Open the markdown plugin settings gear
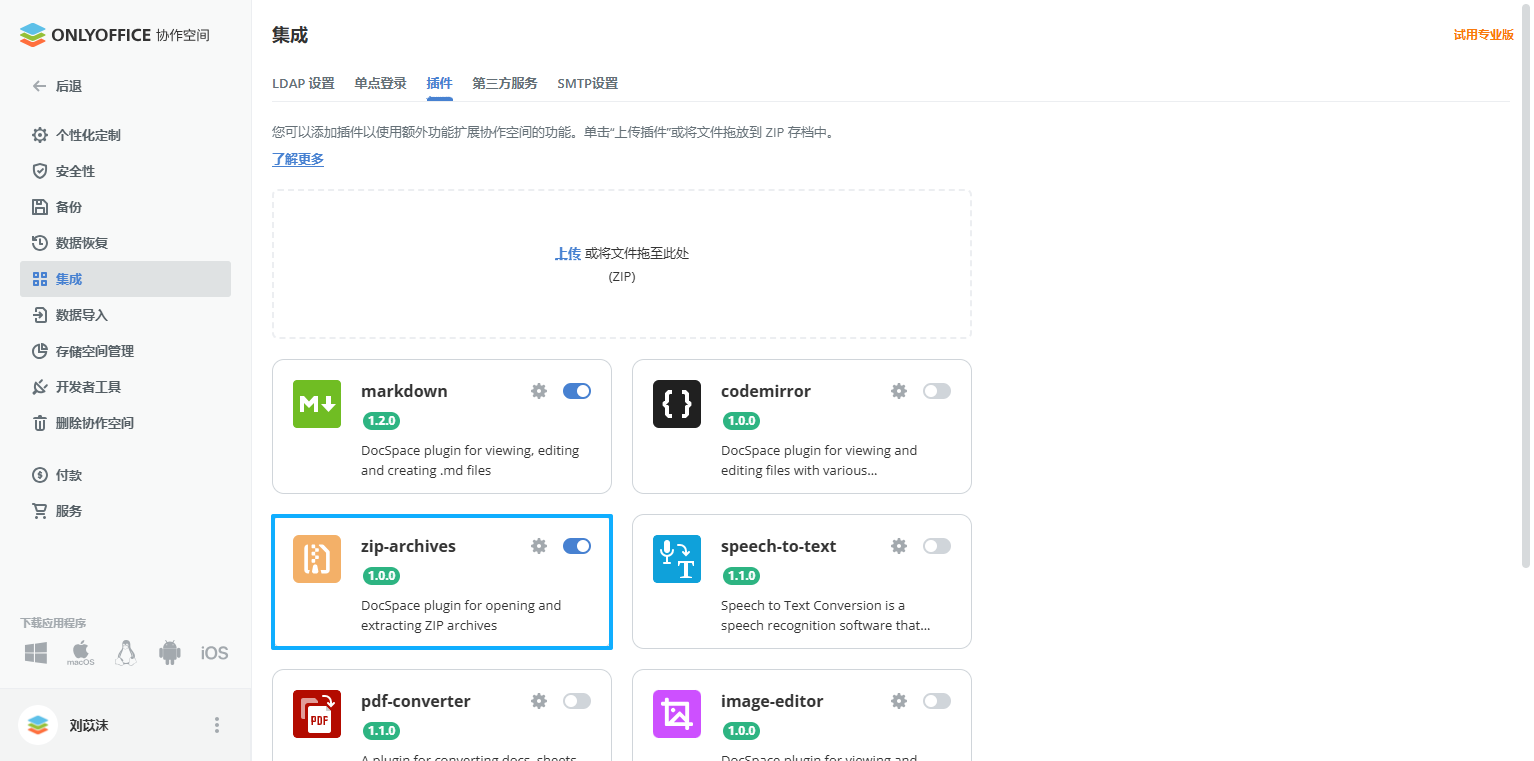Image resolution: width=1534 pixels, height=761 pixels. (539, 391)
